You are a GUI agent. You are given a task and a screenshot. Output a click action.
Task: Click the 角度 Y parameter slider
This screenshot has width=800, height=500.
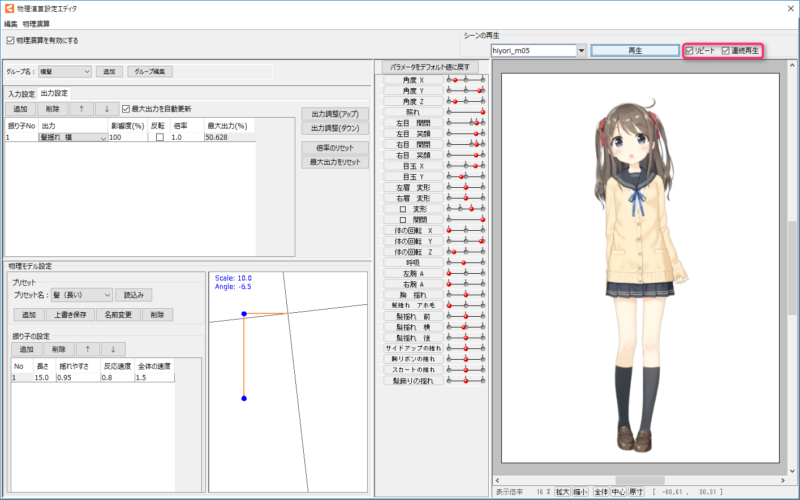coord(466,90)
